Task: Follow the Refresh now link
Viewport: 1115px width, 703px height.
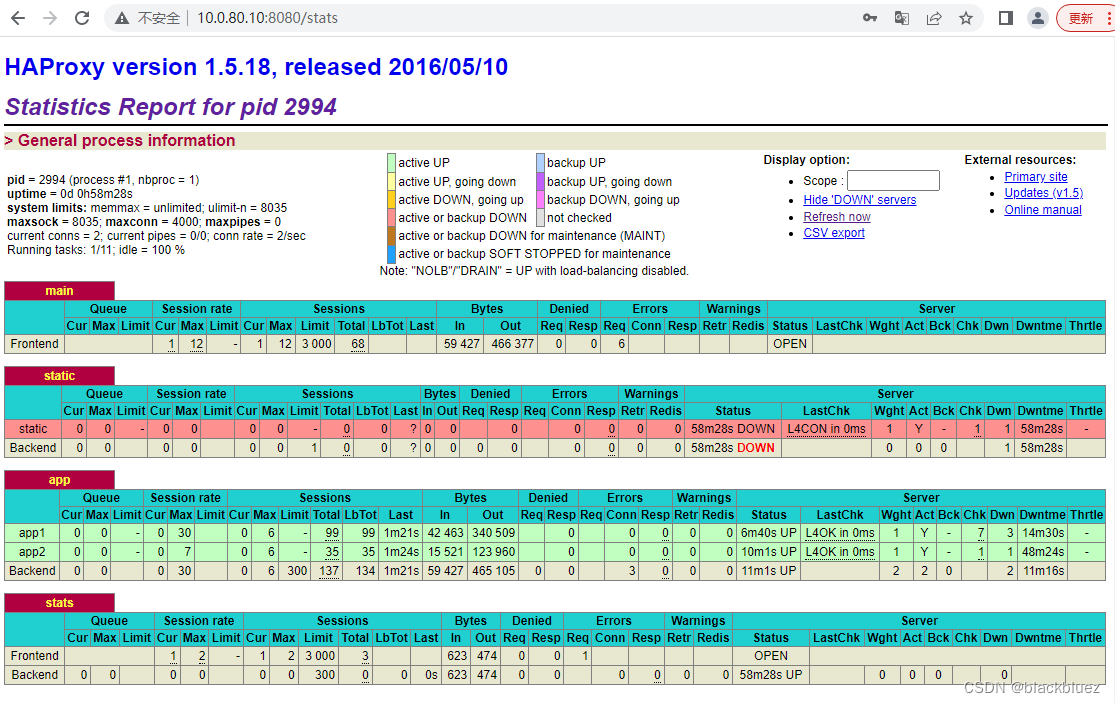Action: click(x=837, y=217)
